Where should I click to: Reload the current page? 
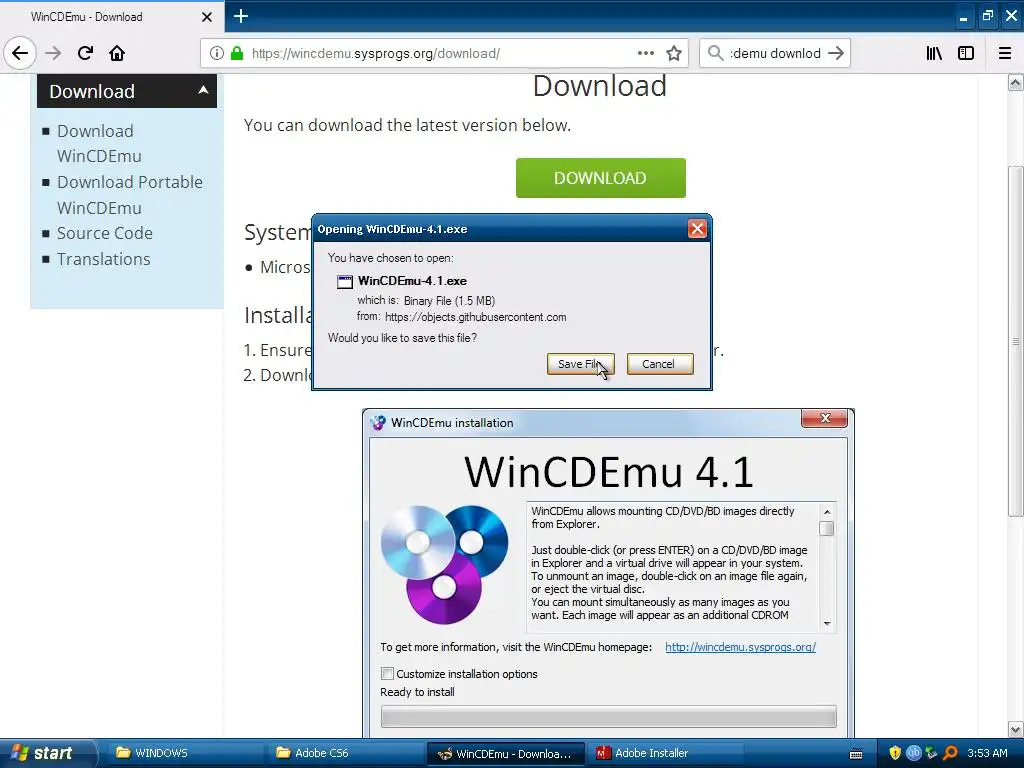(x=85, y=53)
